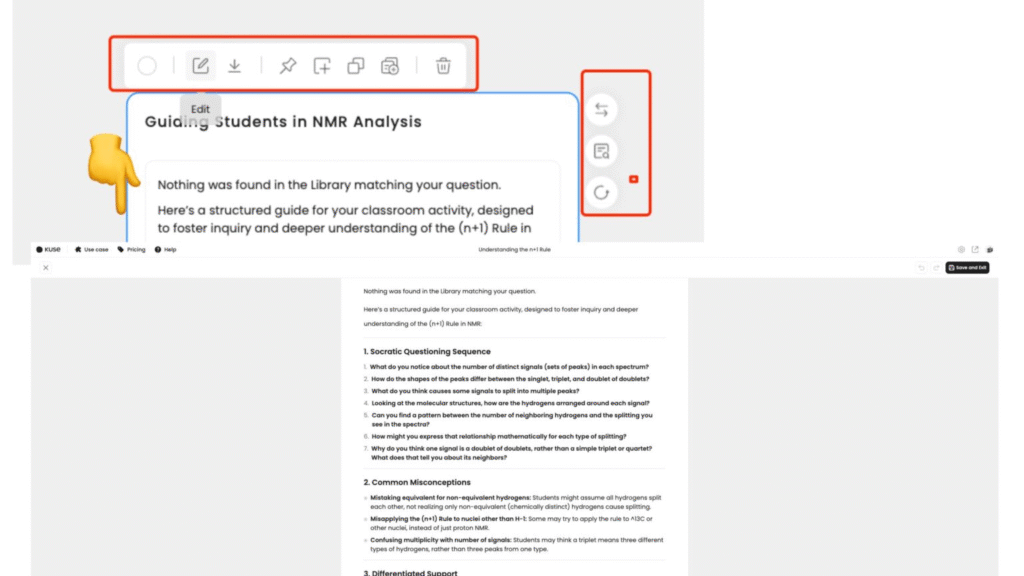Click the Edit pencil icon in the card toolbar
Viewport: 1024px width, 576px height.
200,66
